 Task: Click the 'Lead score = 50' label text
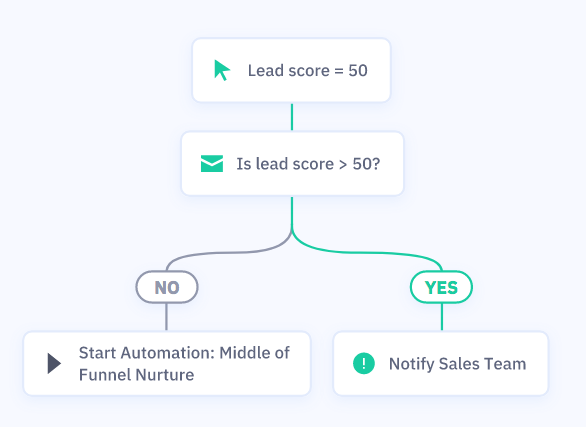click(x=308, y=71)
